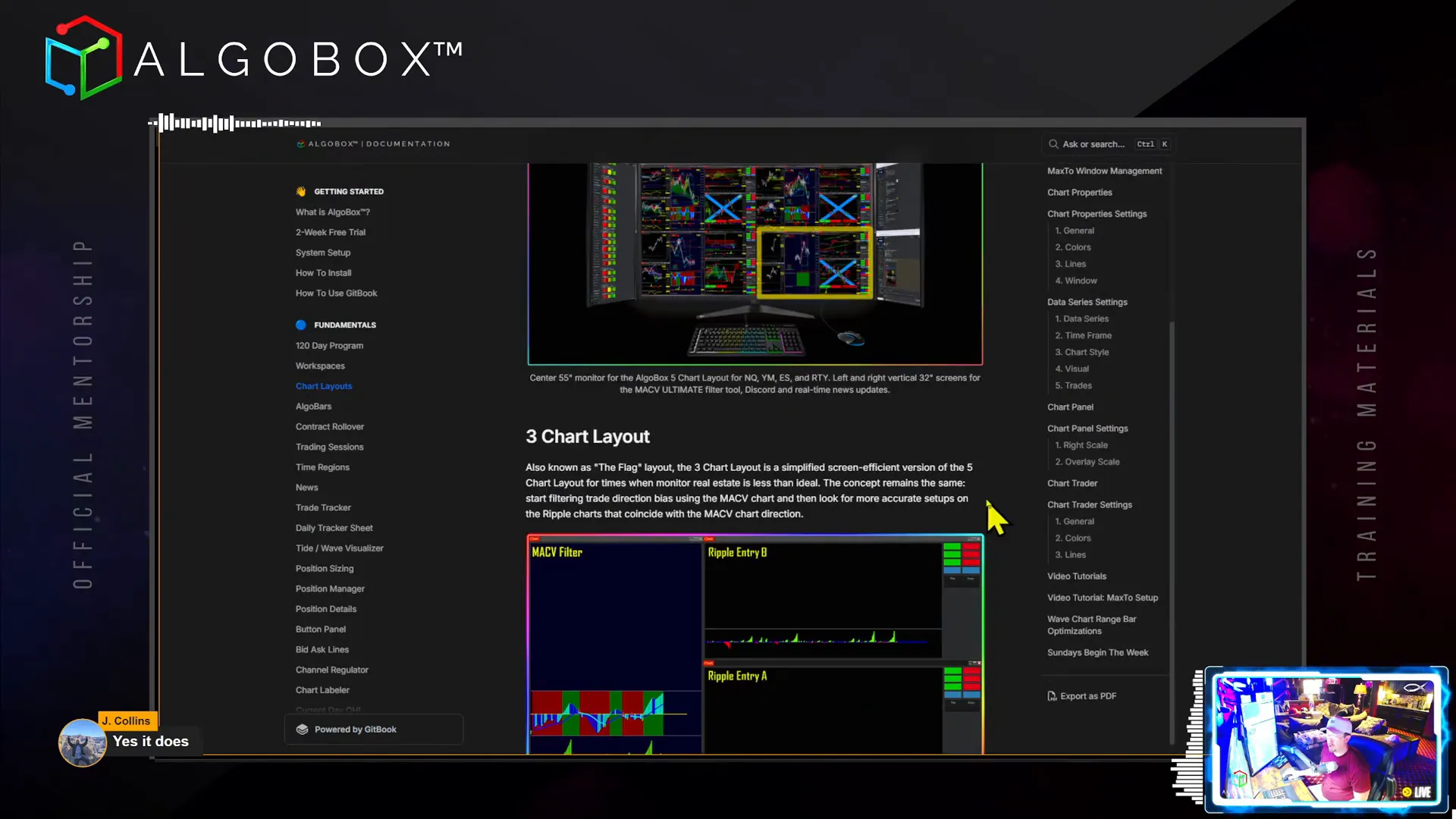
Task: Open Powered by GitBook link
Action: (x=373, y=730)
